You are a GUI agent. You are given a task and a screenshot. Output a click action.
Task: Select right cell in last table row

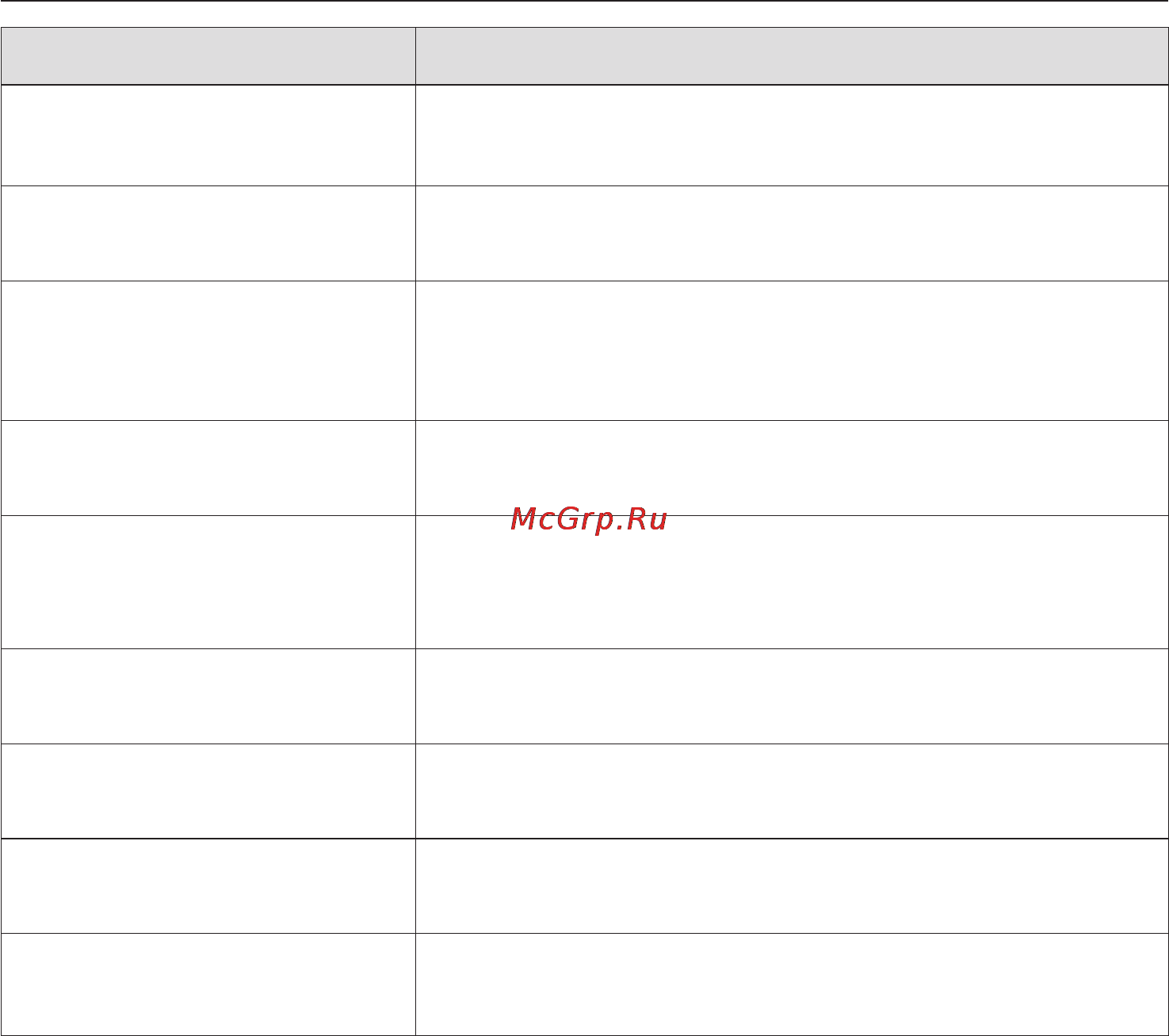click(792, 984)
